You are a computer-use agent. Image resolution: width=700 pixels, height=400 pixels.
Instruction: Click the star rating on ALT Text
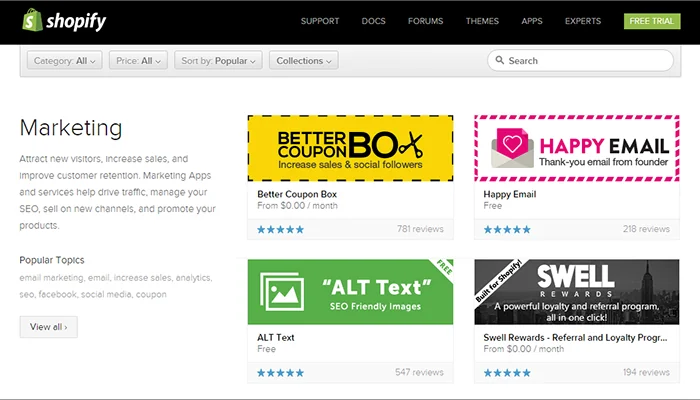pos(280,373)
